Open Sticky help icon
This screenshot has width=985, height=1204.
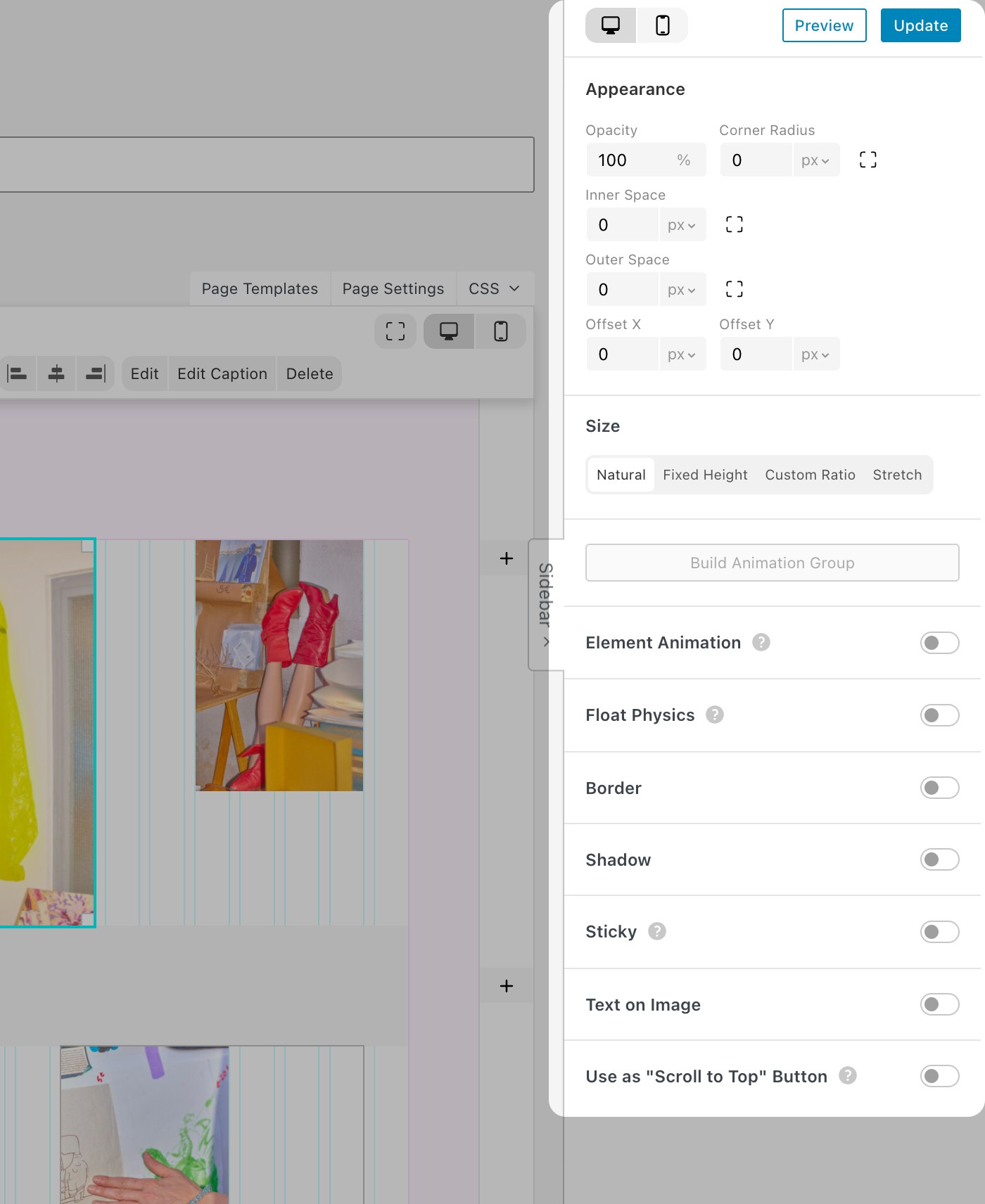point(657,931)
